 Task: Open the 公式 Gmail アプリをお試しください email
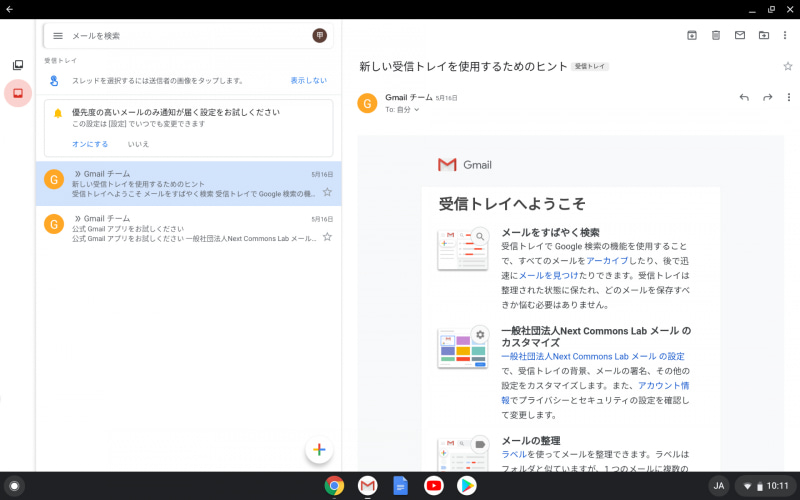[x=189, y=228]
